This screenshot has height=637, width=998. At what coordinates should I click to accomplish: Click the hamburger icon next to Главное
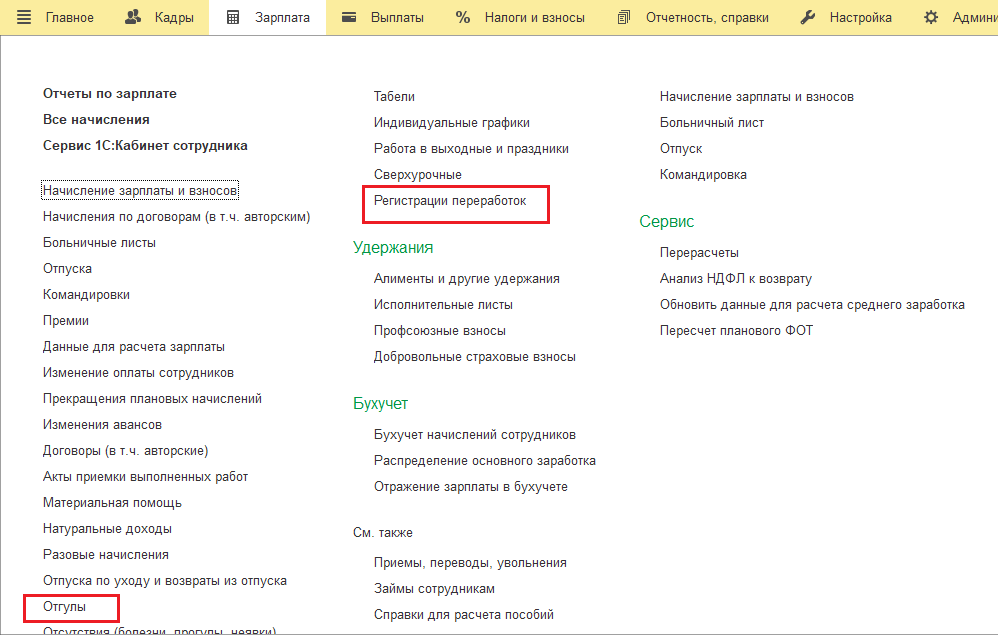pos(24,17)
